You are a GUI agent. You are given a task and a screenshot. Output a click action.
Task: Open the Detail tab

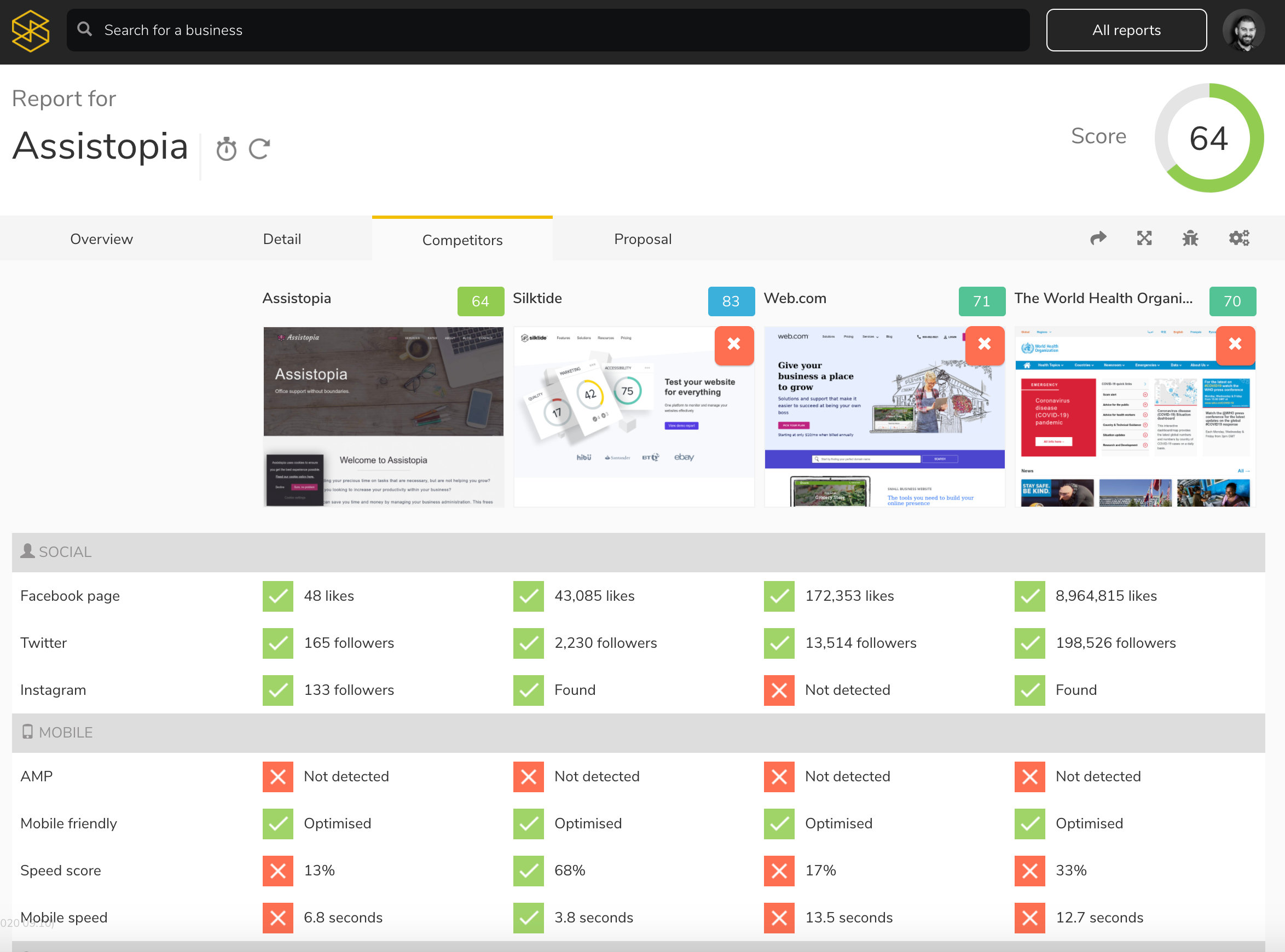[282, 239]
